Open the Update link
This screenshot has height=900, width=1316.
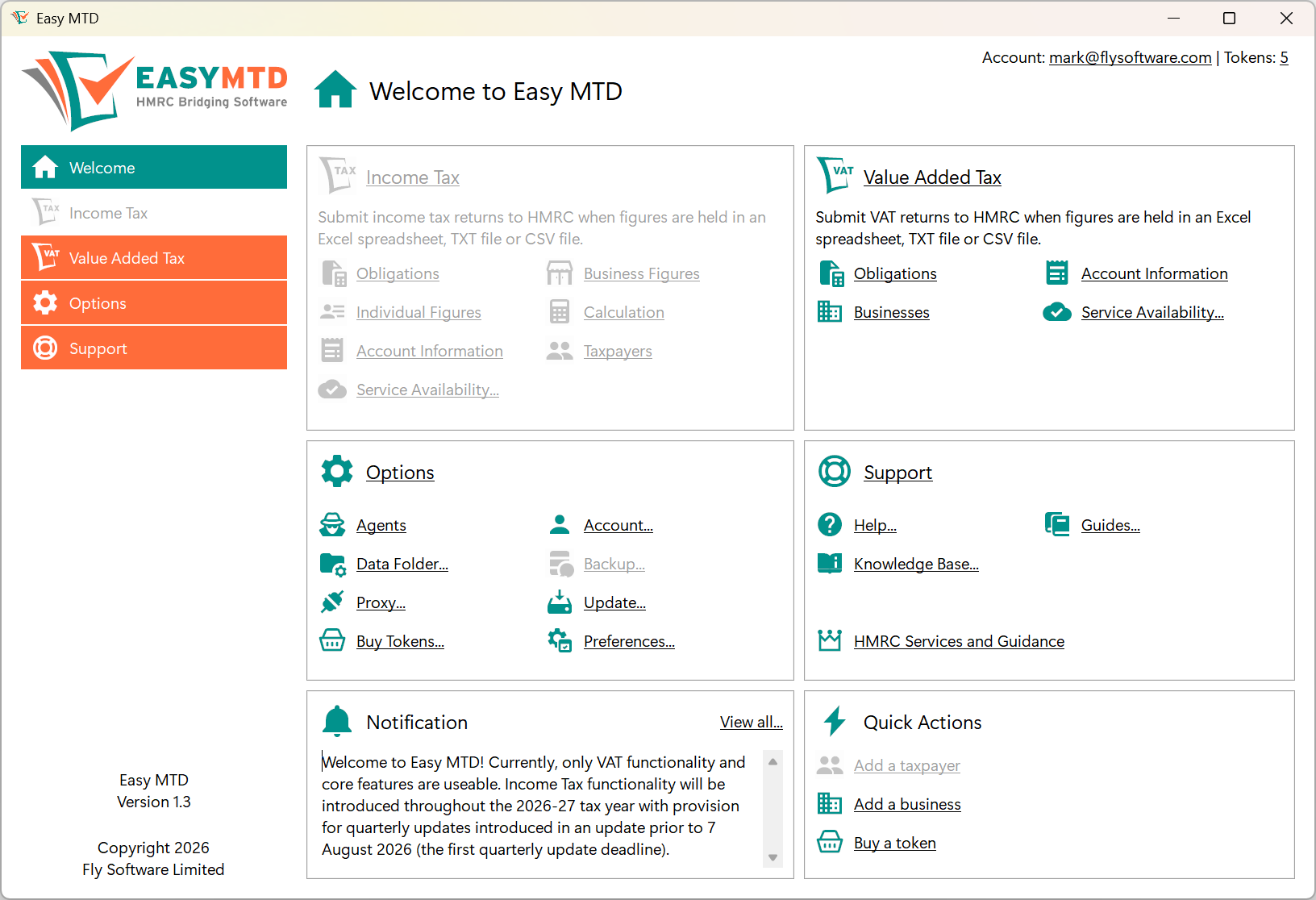(614, 602)
